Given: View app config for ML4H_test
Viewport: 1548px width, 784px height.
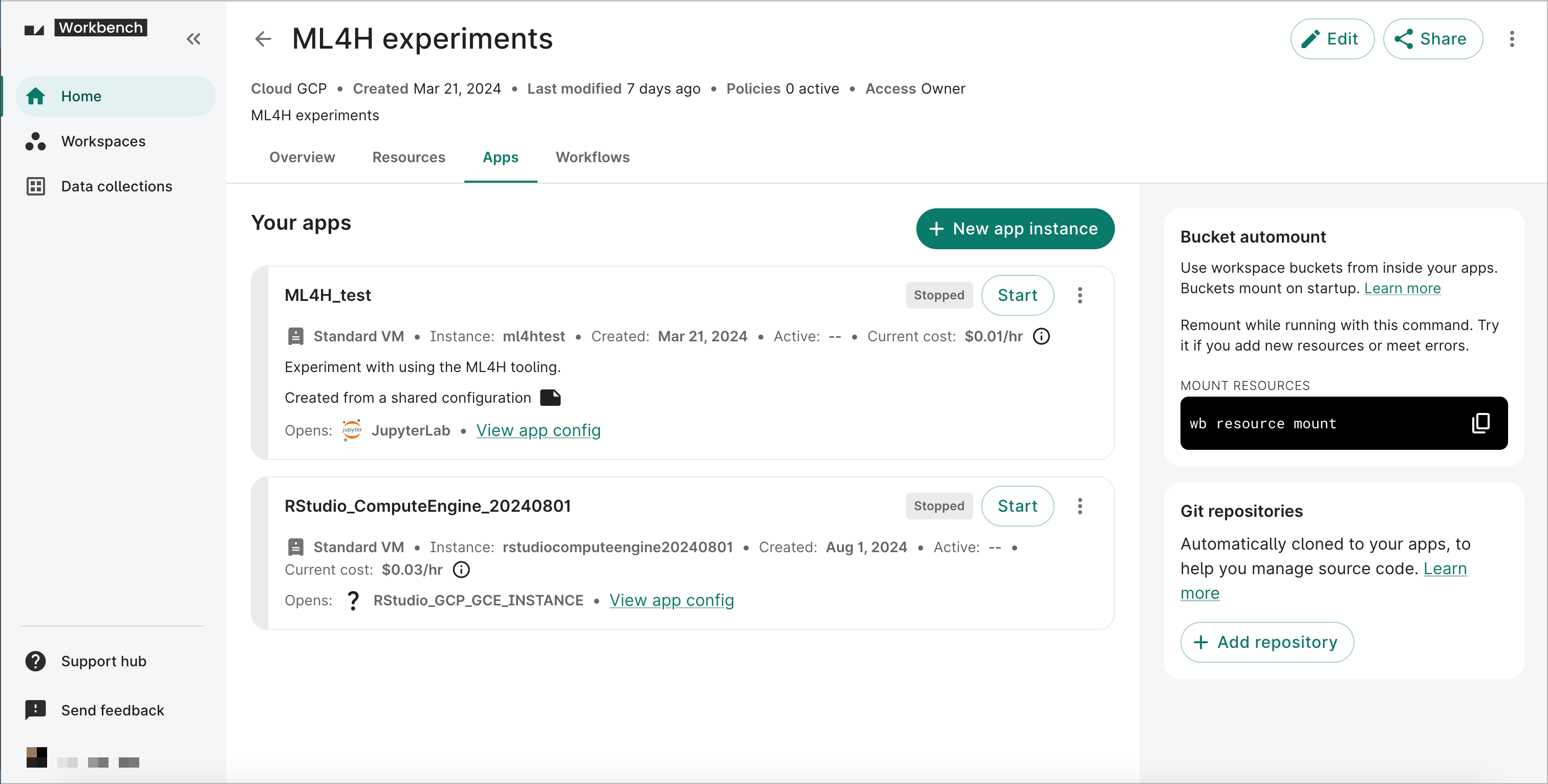Looking at the screenshot, I should point(538,429).
